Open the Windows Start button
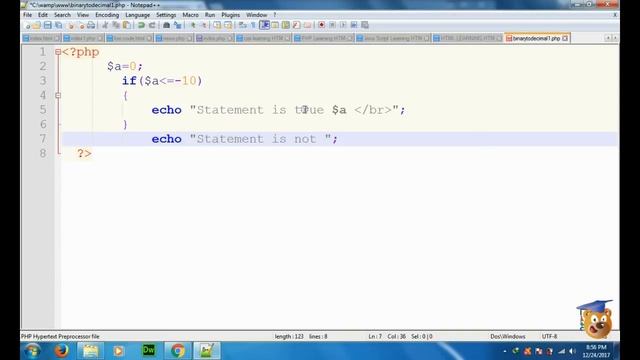Screen dimensions: 640x360 pyautogui.click(x=32, y=351)
